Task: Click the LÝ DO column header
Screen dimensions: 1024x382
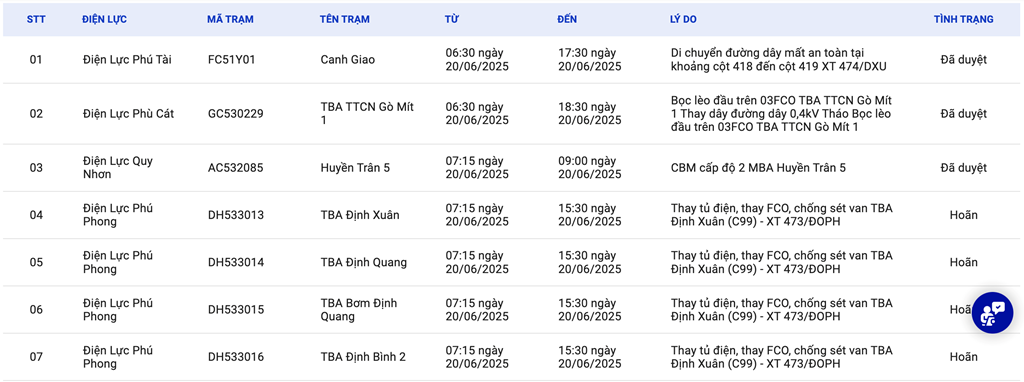Action: pyautogui.click(x=683, y=20)
